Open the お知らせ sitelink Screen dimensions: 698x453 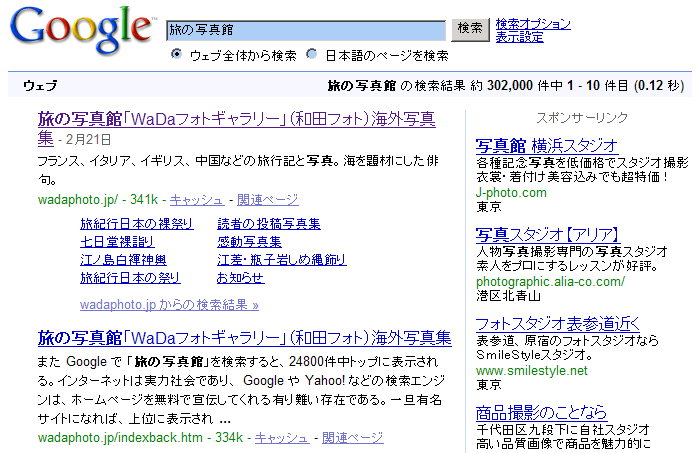[240, 278]
